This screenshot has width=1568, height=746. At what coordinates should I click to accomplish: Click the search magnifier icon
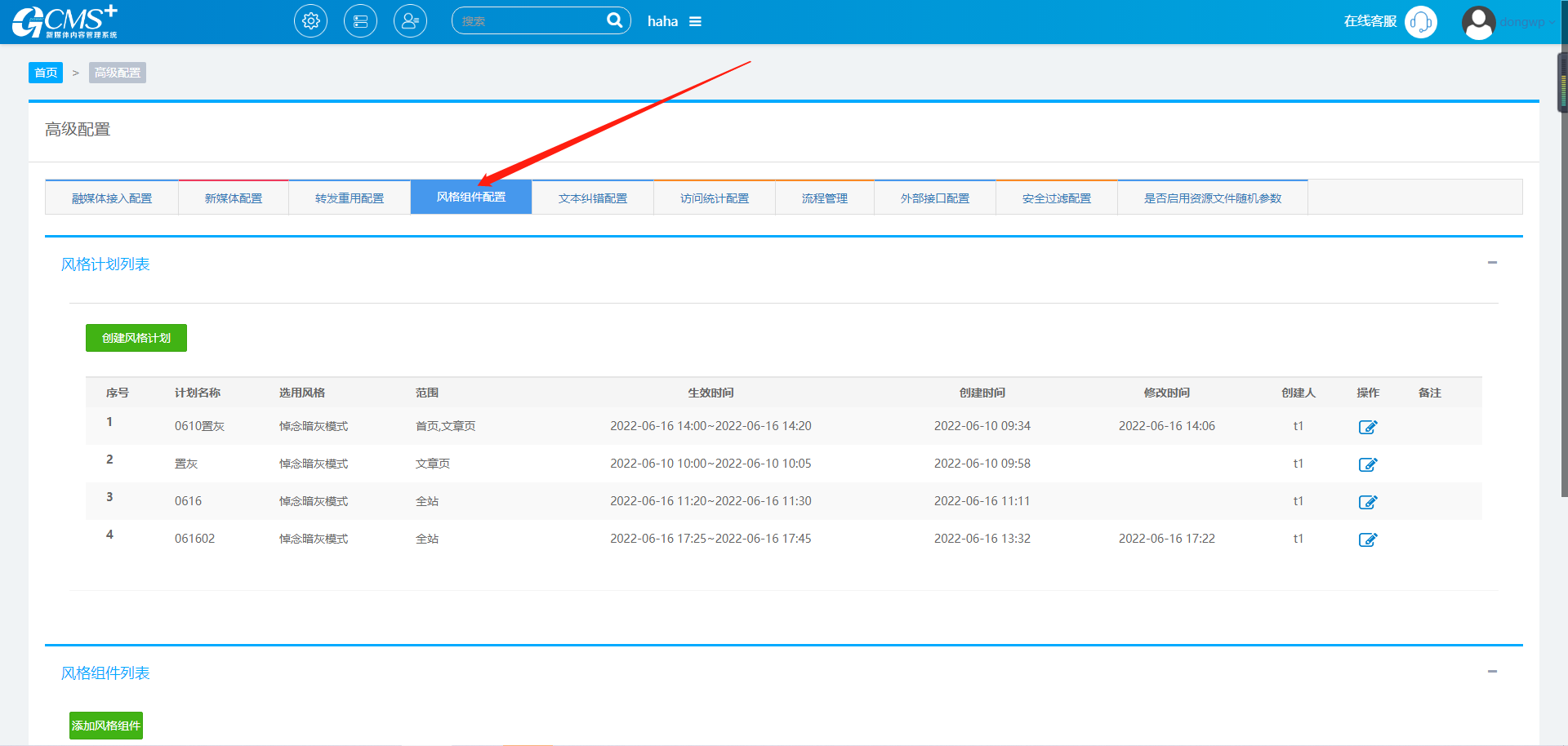tap(614, 20)
